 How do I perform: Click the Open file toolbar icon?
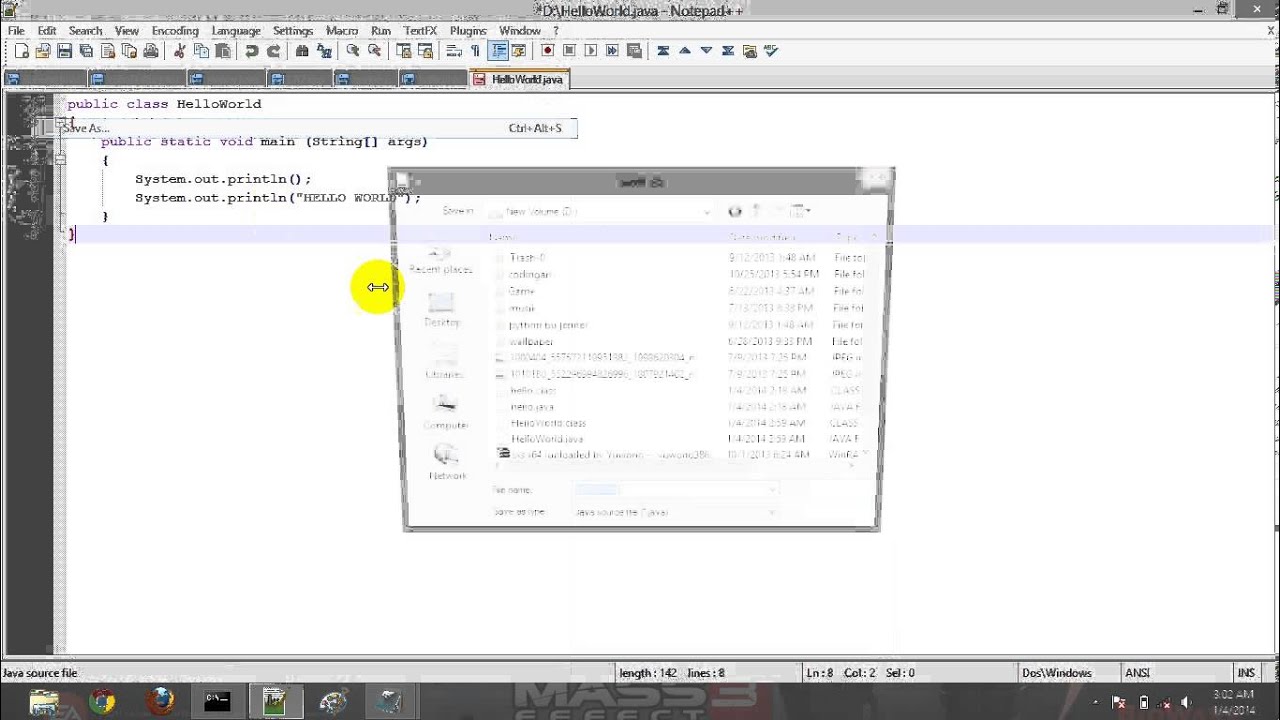pyautogui.click(x=43, y=51)
